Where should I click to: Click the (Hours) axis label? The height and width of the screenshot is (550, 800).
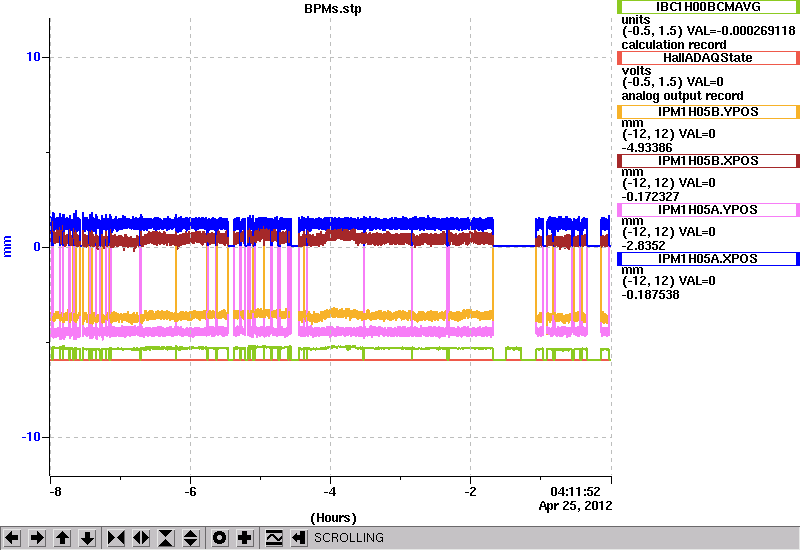(333, 518)
